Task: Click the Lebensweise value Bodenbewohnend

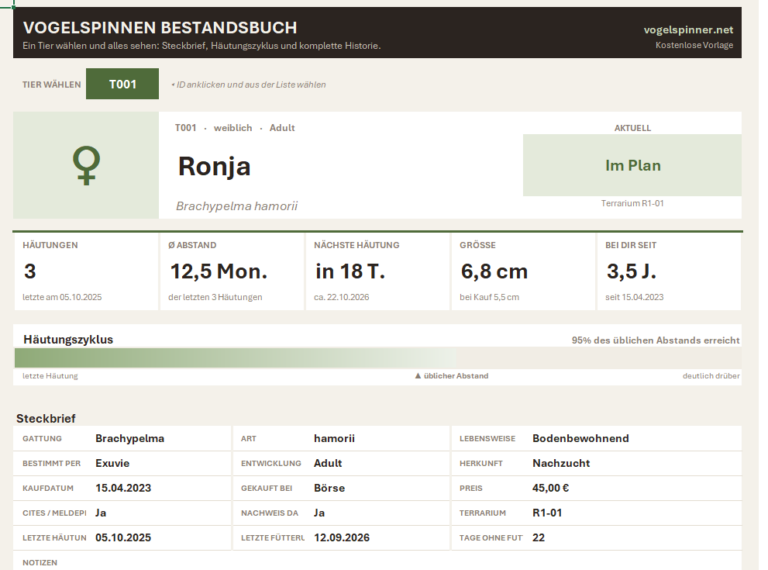Action: pyautogui.click(x=580, y=439)
